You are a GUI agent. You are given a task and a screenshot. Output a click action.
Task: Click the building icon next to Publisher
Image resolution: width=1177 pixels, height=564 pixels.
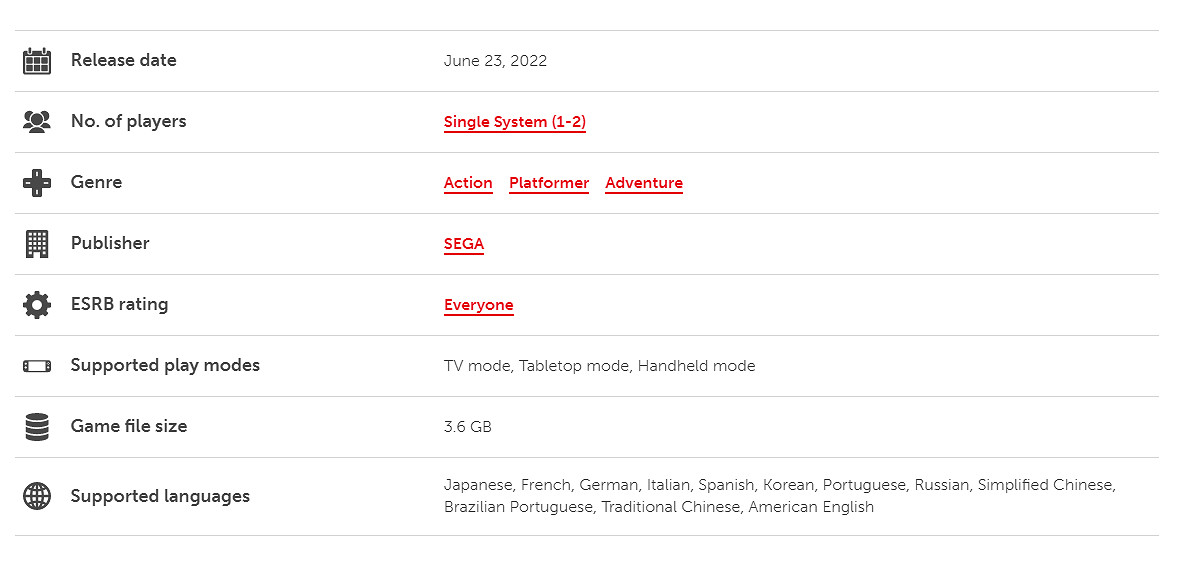click(x=37, y=244)
